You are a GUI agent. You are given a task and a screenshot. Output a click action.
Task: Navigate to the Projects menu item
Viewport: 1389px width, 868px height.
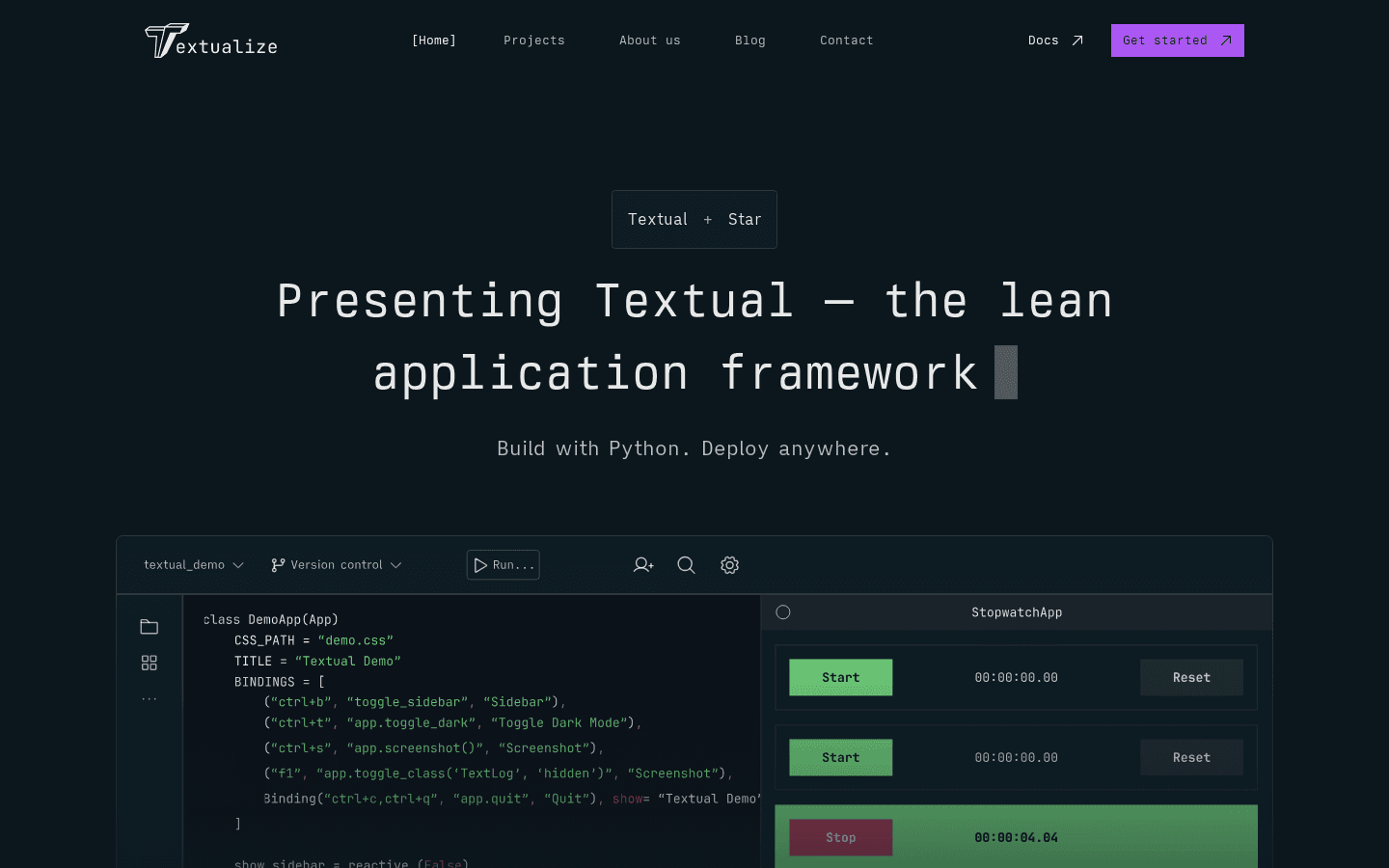pyautogui.click(x=533, y=41)
